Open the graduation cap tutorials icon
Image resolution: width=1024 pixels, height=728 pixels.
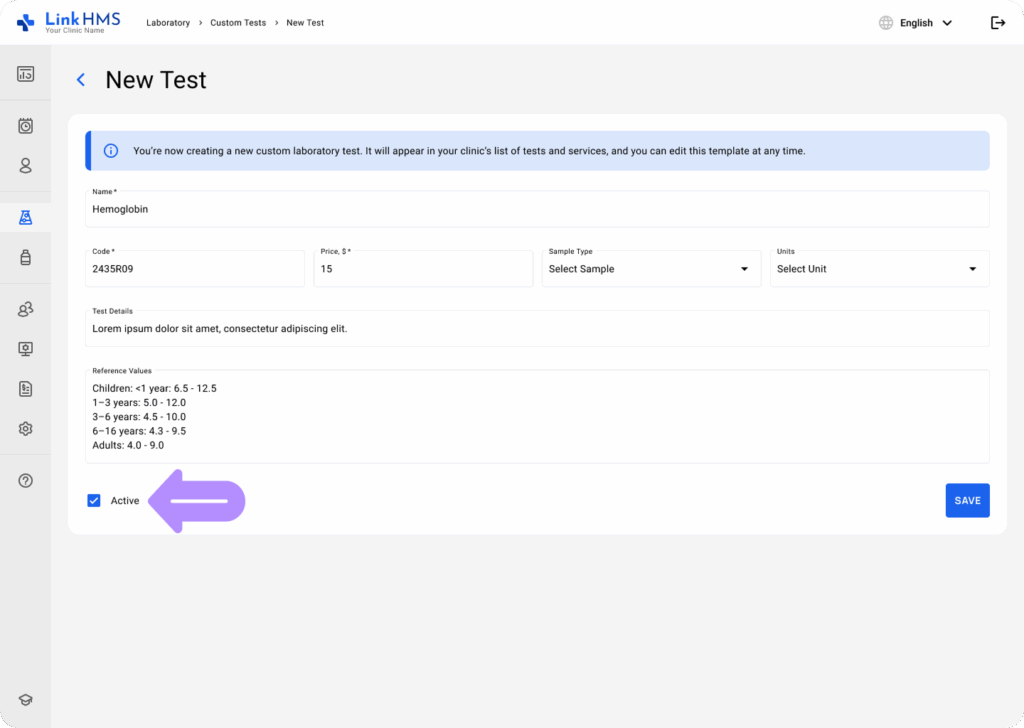pos(25,700)
